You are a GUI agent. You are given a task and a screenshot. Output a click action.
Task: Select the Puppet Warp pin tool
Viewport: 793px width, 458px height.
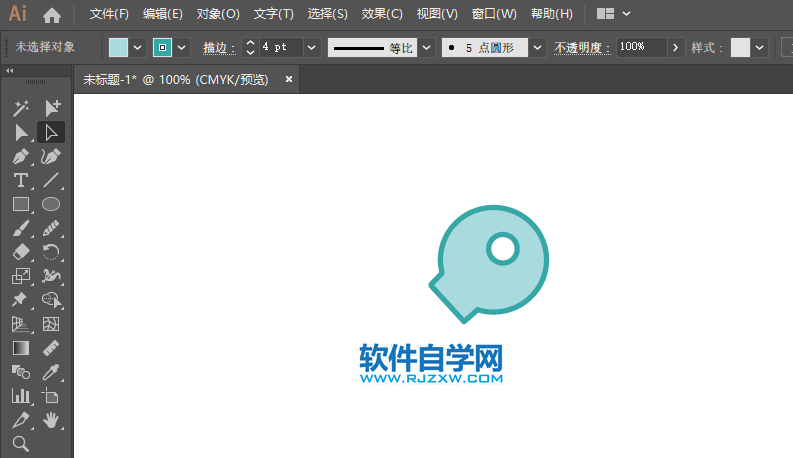(21, 300)
